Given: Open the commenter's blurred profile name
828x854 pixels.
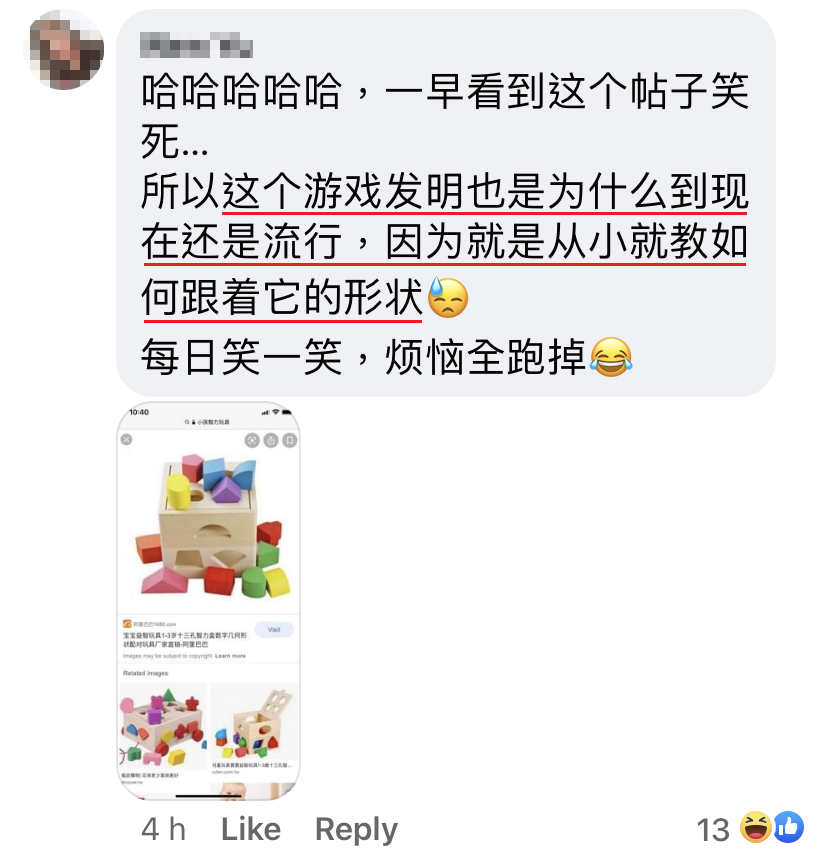Looking at the screenshot, I should tap(196, 45).
